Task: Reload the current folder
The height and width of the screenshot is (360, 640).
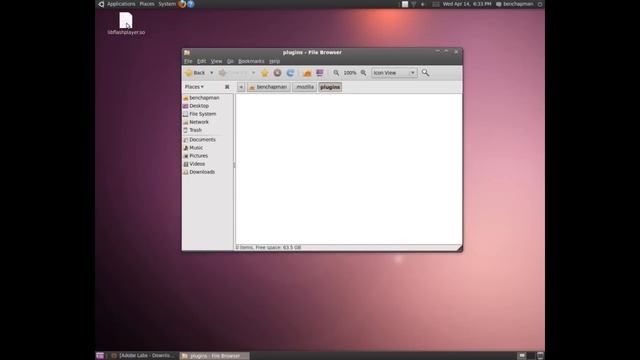Action: pos(290,73)
